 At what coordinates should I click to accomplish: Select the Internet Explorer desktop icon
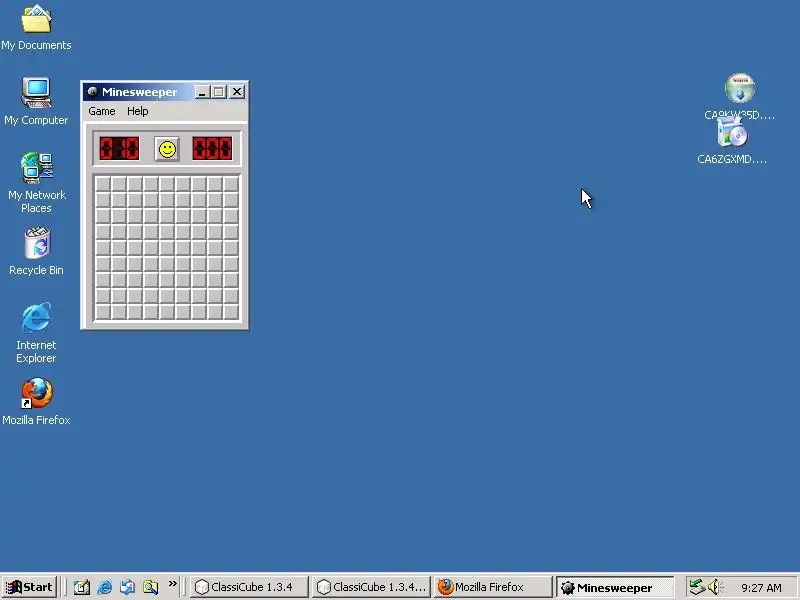36,333
